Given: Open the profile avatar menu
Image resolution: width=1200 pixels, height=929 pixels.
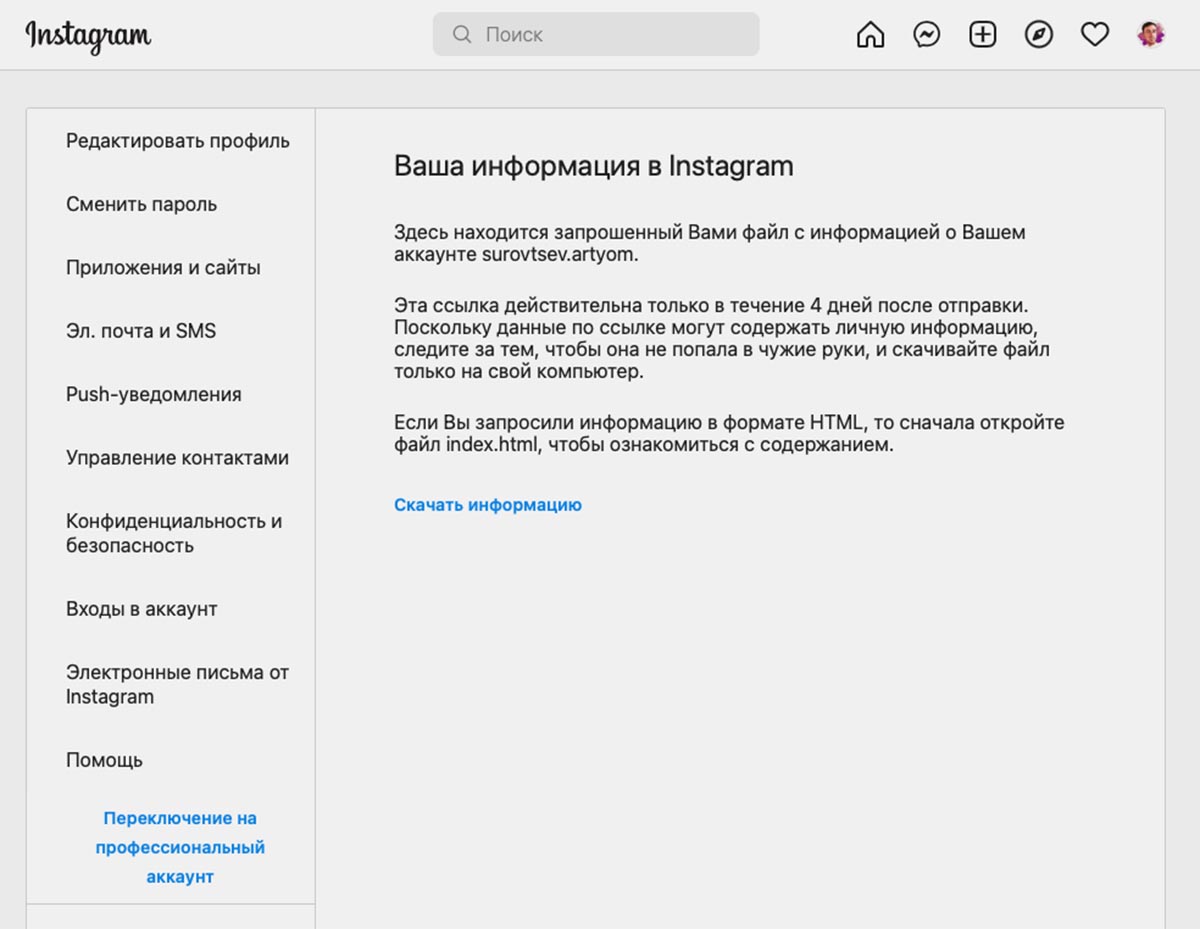Looking at the screenshot, I should (x=1151, y=35).
